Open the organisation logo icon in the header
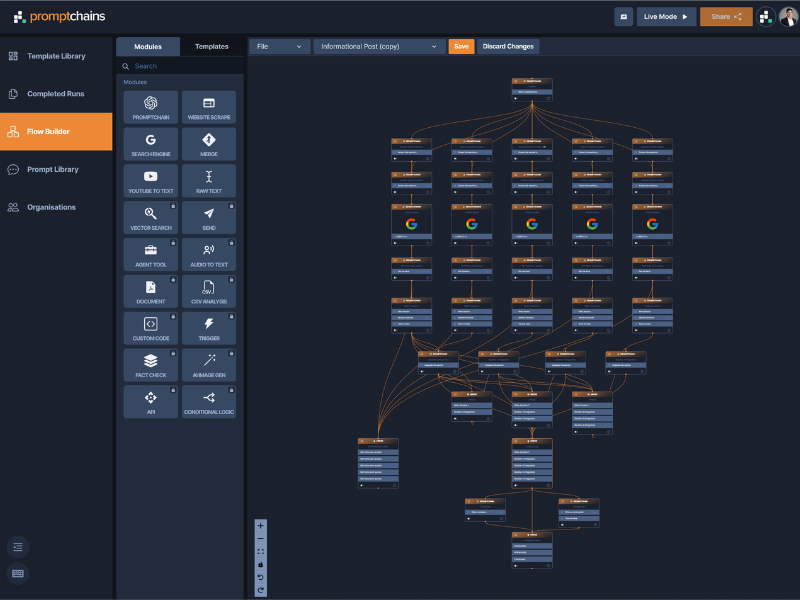Image resolution: width=800 pixels, height=600 pixels. click(x=765, y=17)
